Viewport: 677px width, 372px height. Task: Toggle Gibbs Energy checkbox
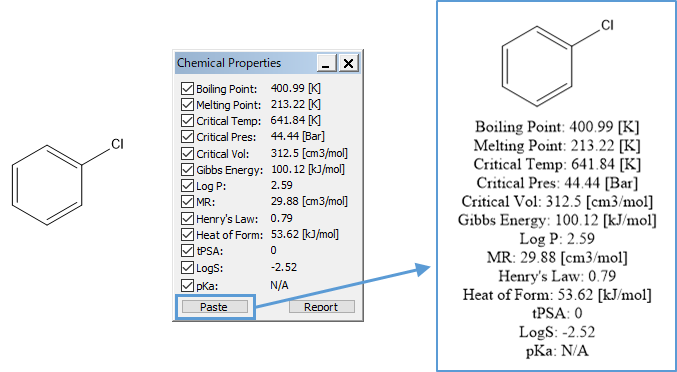(x=187, y=170)
